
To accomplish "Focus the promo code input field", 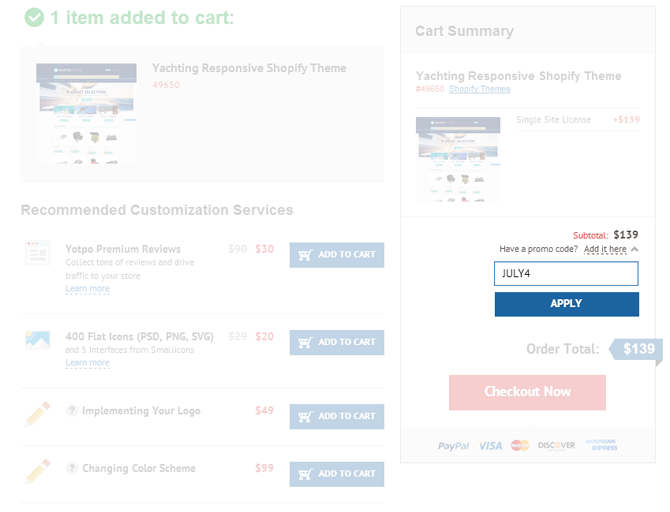I will [x=566, y=274].
